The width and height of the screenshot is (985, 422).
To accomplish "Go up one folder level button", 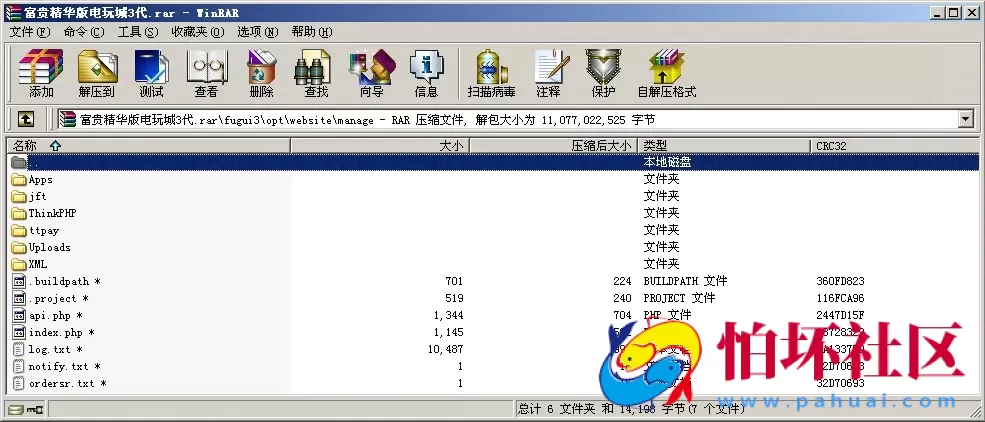I will point(26,119).
